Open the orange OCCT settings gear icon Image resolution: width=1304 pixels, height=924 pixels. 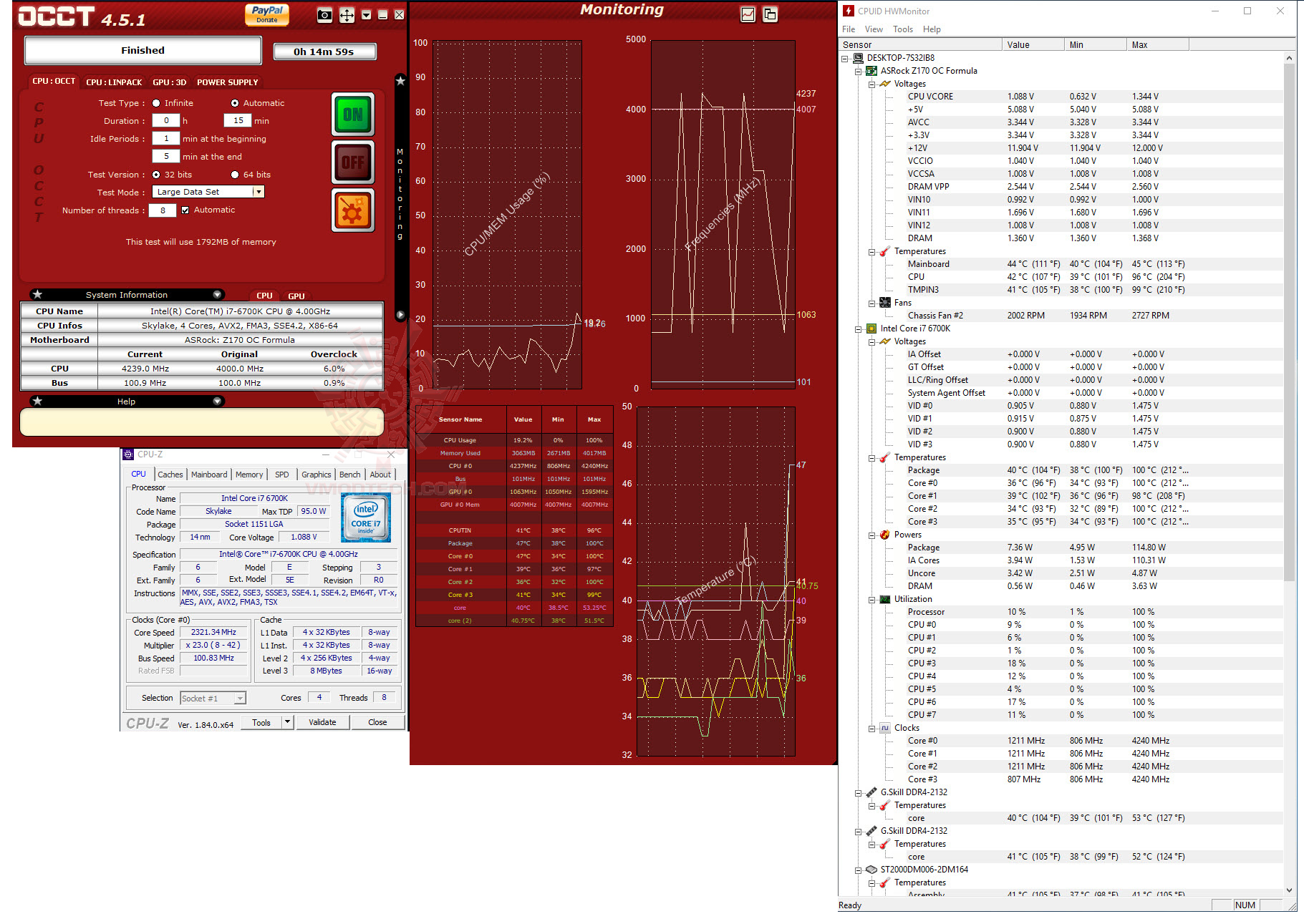coord(352,210)
